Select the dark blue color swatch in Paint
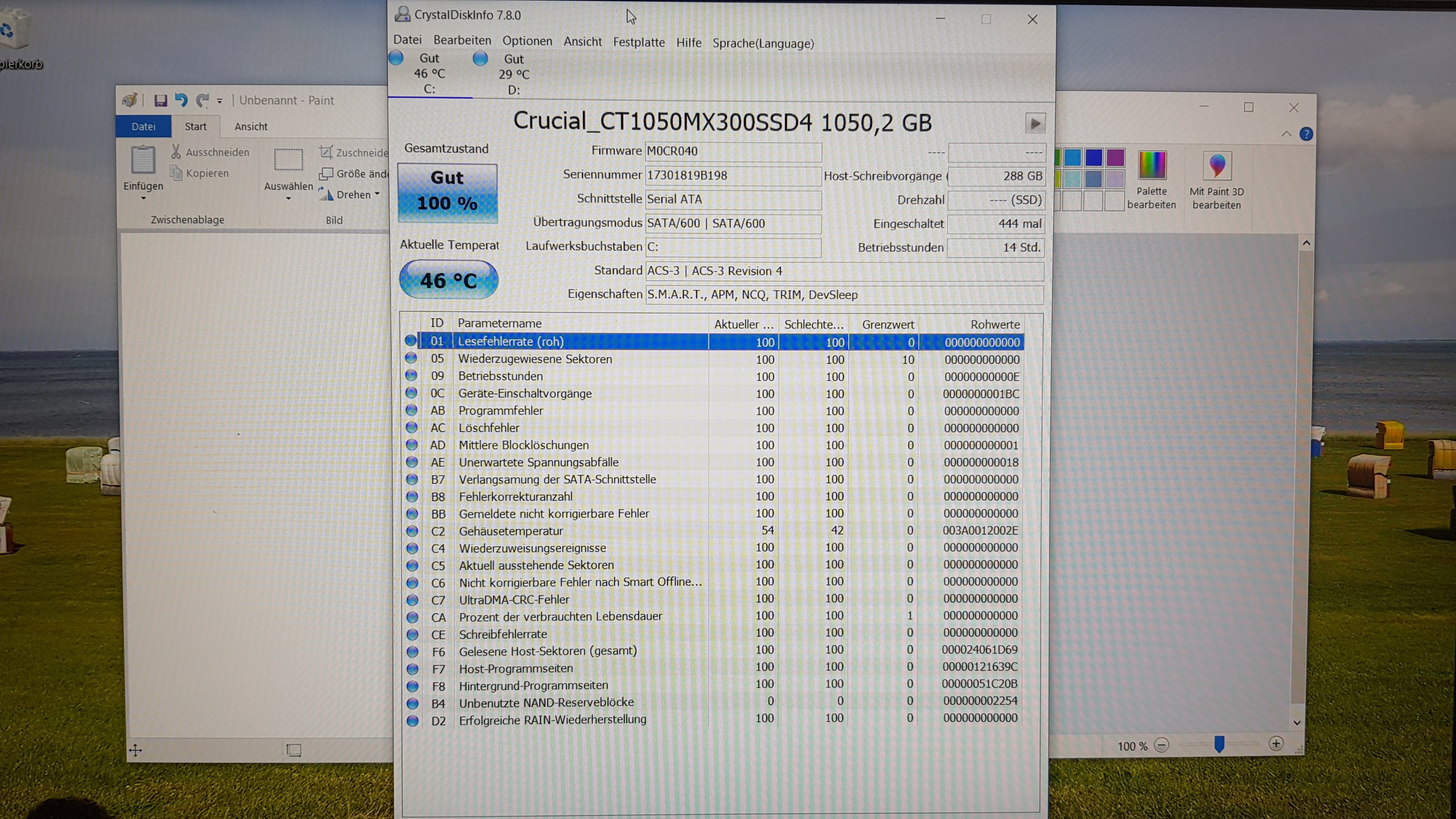The height and width of the screenshot is (819, 1456). coord(1094,158)
